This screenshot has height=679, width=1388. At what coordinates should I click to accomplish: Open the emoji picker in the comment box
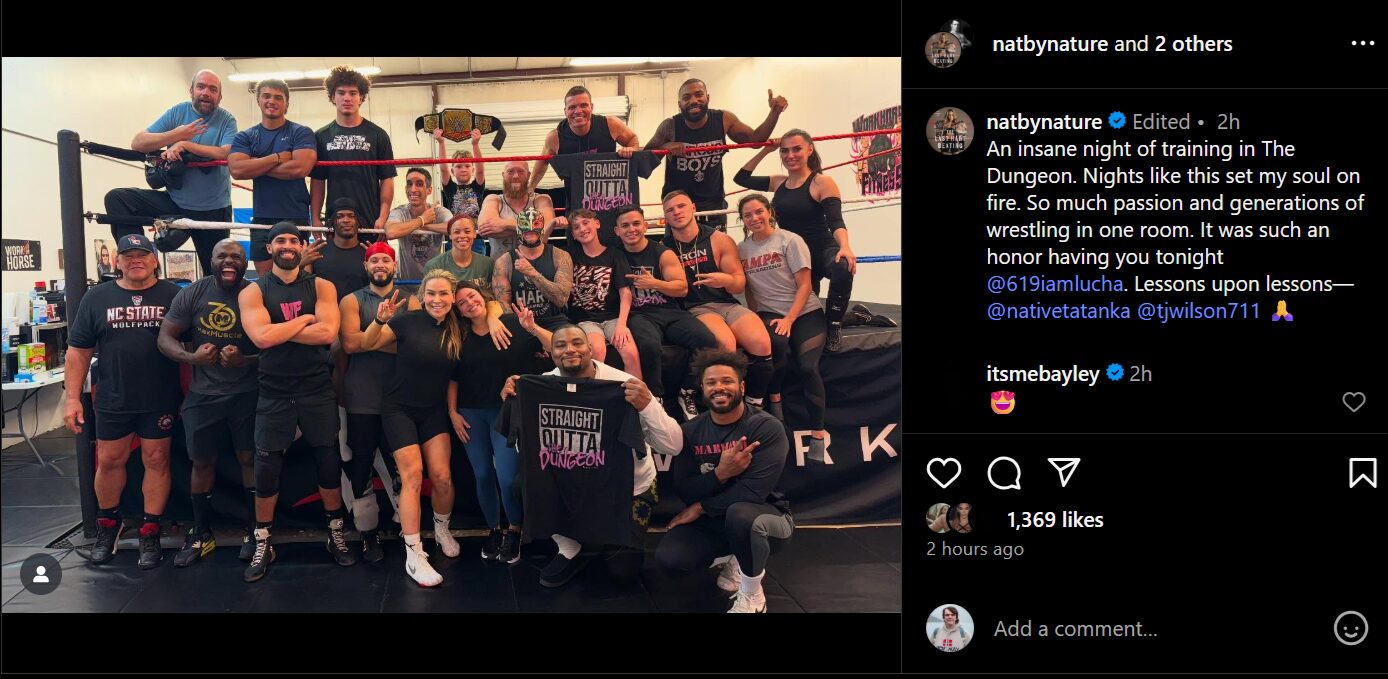1351,628
